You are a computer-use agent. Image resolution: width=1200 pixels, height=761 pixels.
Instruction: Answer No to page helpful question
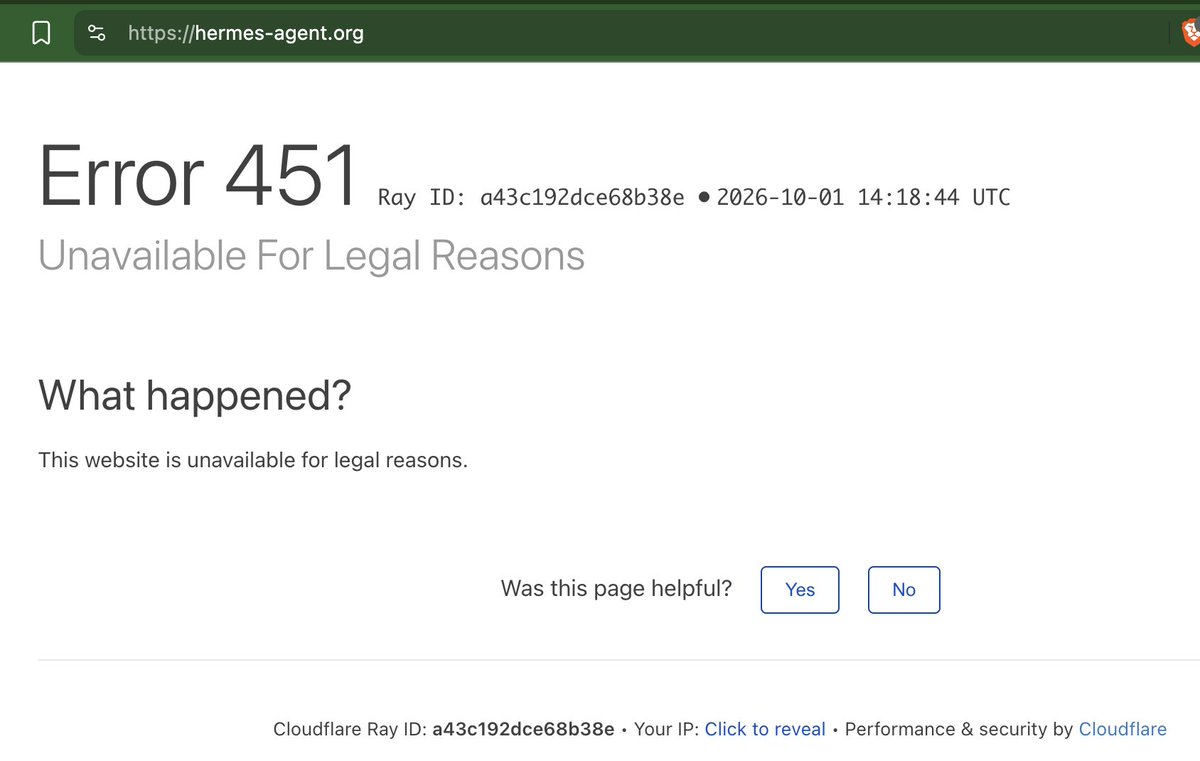(x=904, y=590)
